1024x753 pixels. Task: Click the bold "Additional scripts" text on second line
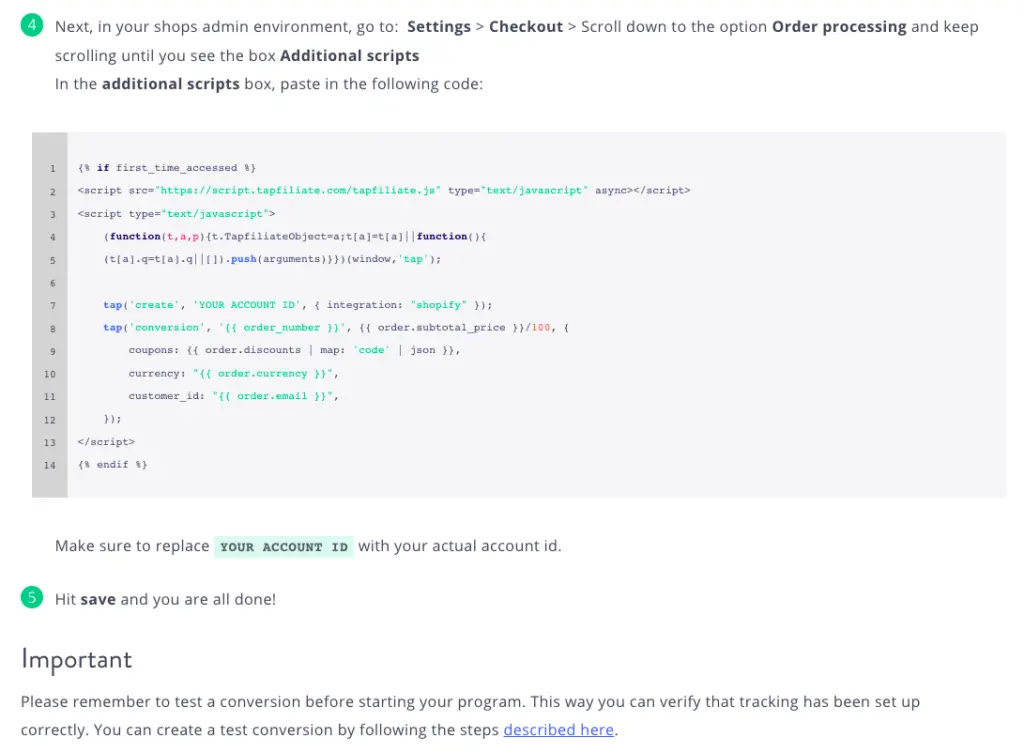[349, 55]
